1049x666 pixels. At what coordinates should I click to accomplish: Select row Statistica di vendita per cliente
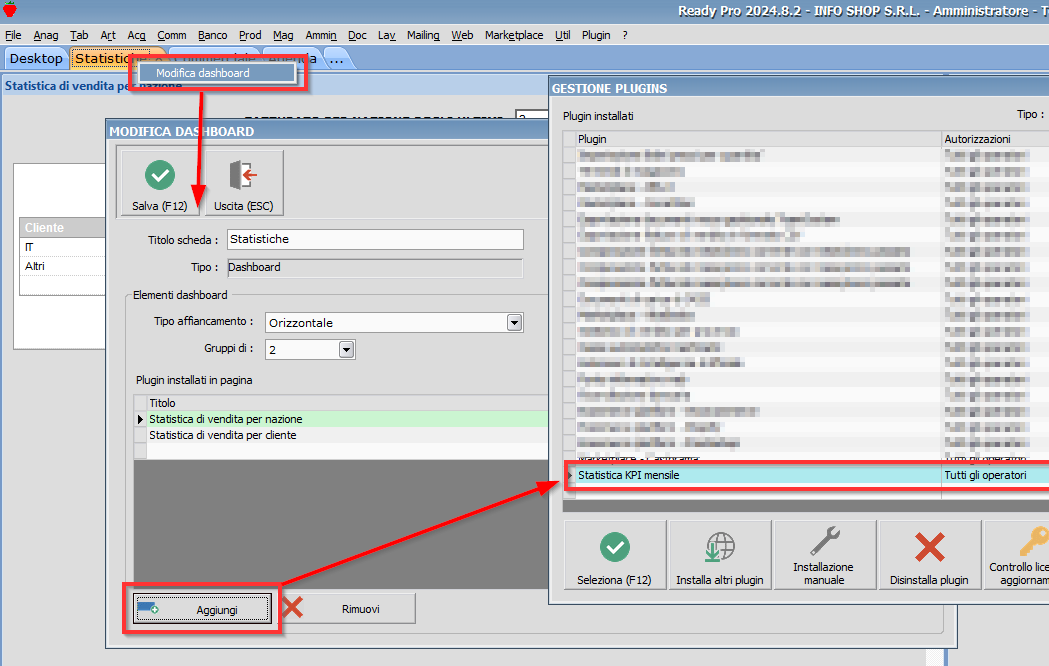347,435
